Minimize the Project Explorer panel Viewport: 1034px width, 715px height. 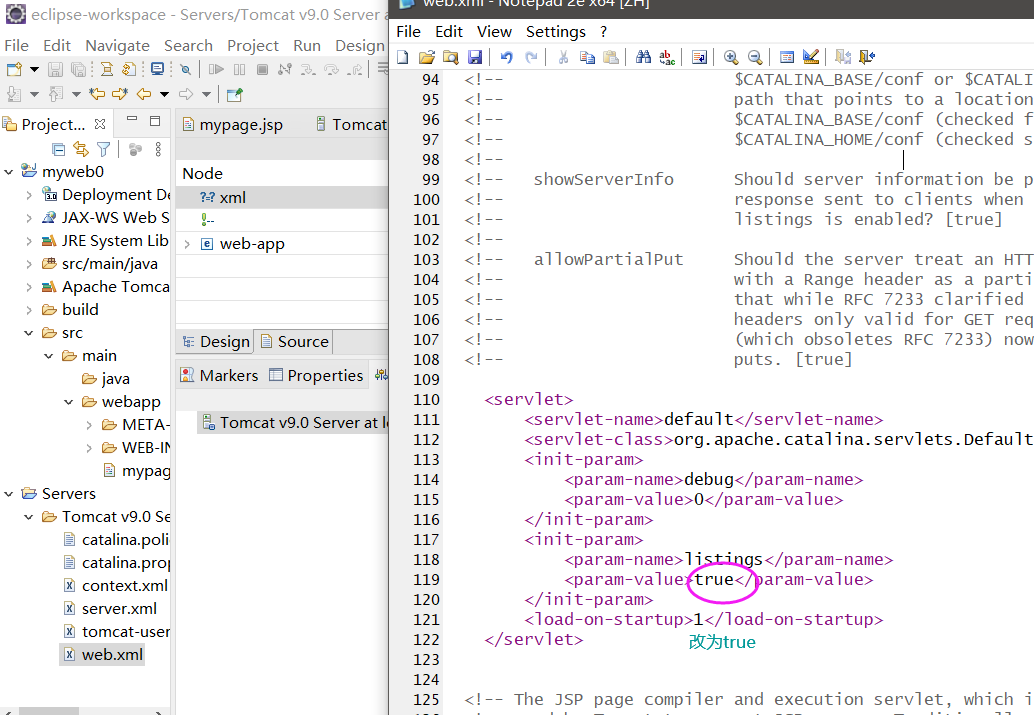[132, 120]
